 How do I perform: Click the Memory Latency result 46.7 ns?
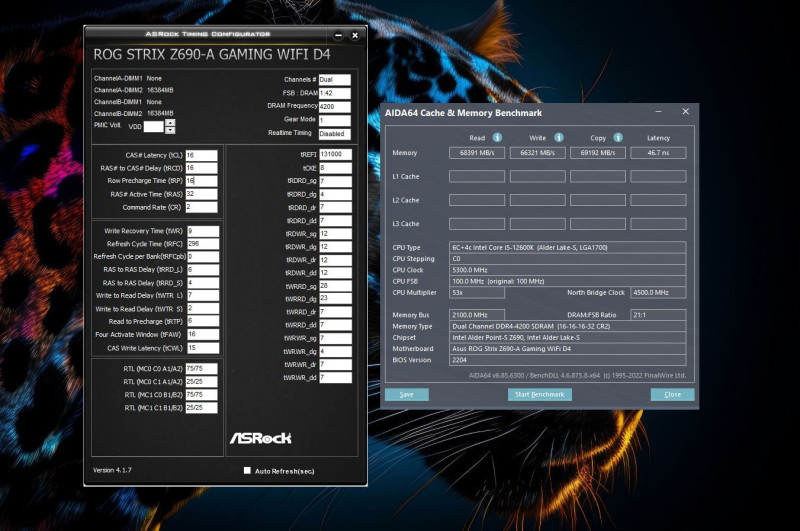tap(658, 153)
